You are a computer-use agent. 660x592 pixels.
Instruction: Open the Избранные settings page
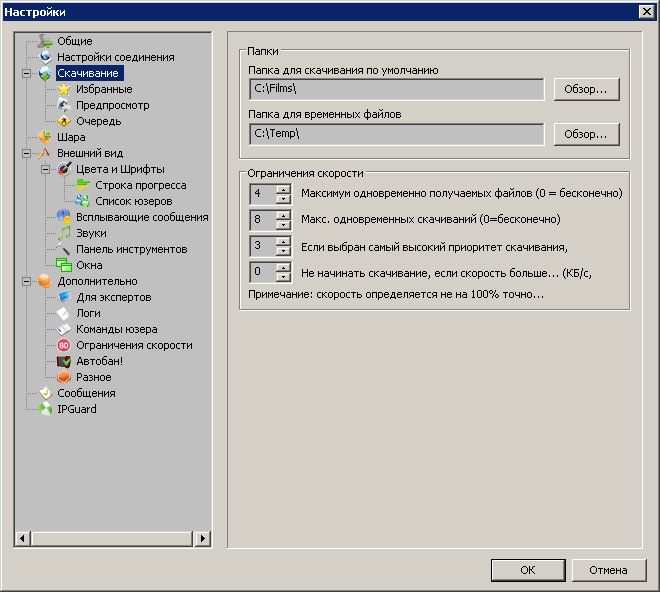pos(104,89)
